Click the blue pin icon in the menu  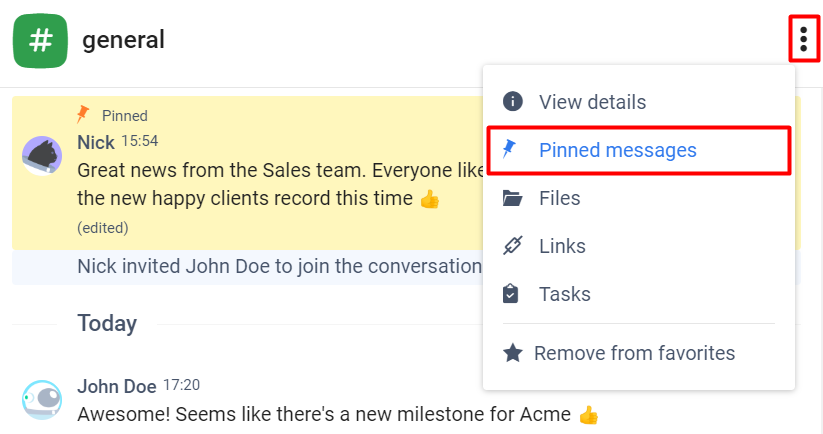pyautogui.click(x=509, y=149)
